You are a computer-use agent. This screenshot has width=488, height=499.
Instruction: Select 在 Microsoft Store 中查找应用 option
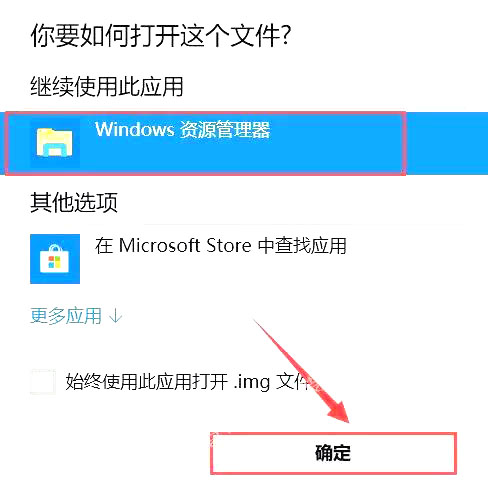point(221,246)
